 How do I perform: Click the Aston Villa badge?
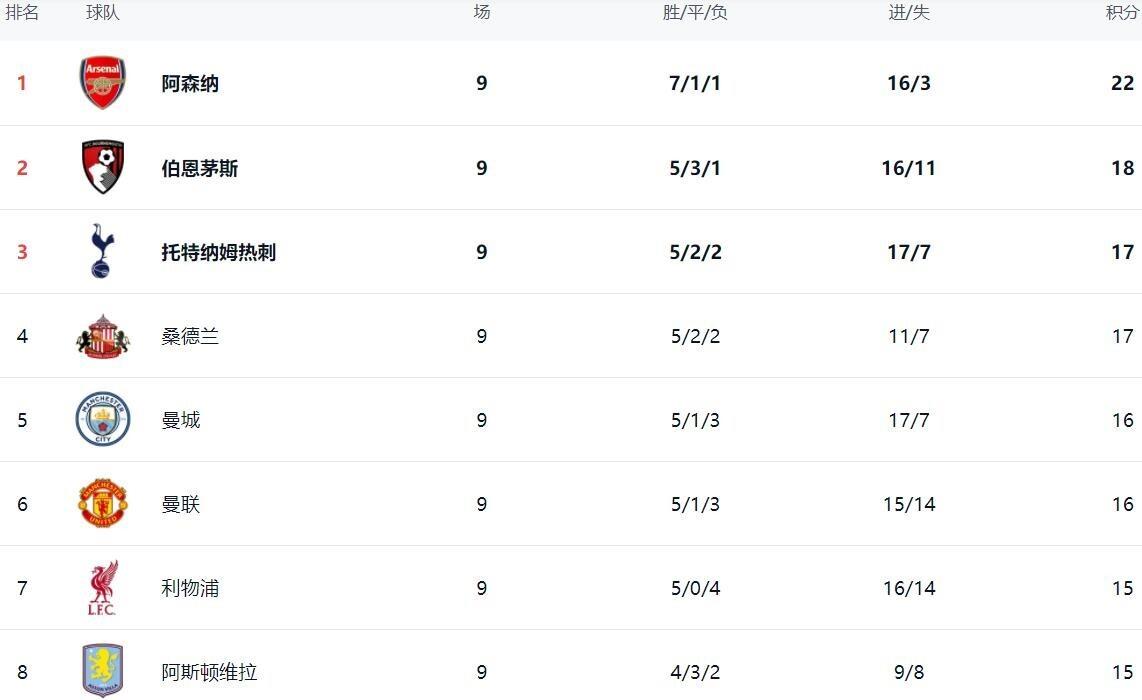click(x=103, y=669)
